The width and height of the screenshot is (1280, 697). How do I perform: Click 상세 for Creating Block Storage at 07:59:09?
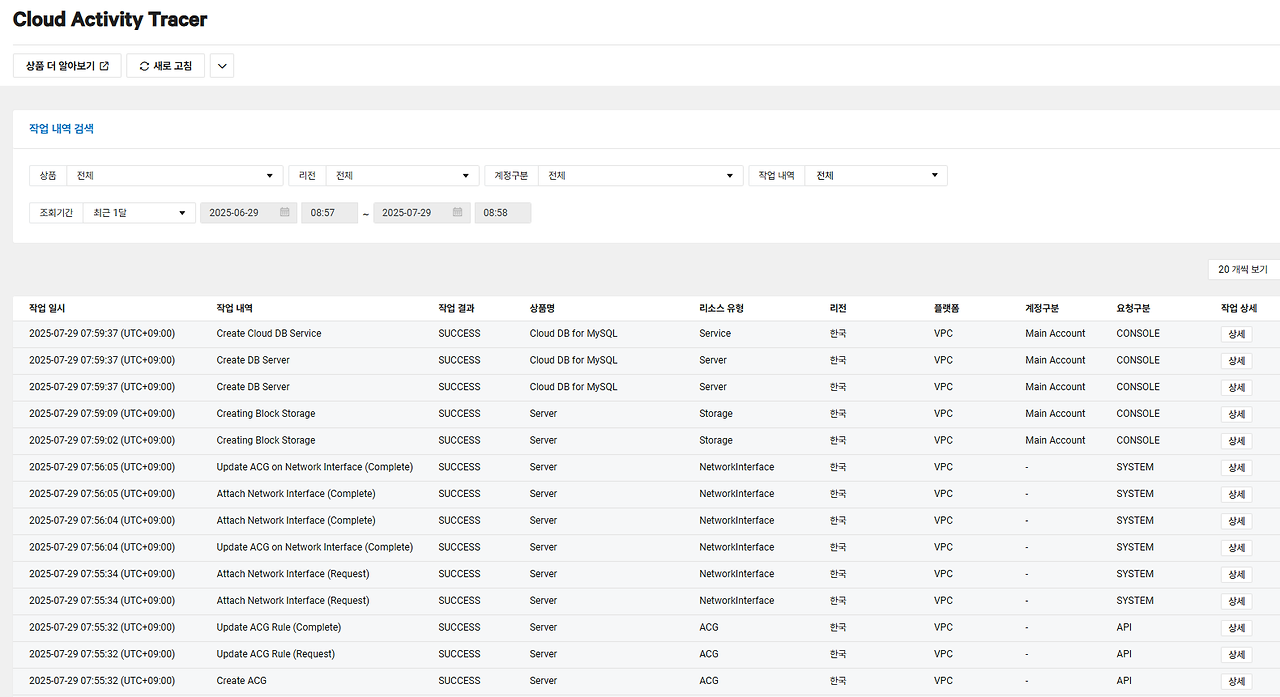pyautogui.click(x=1236, y=414)
